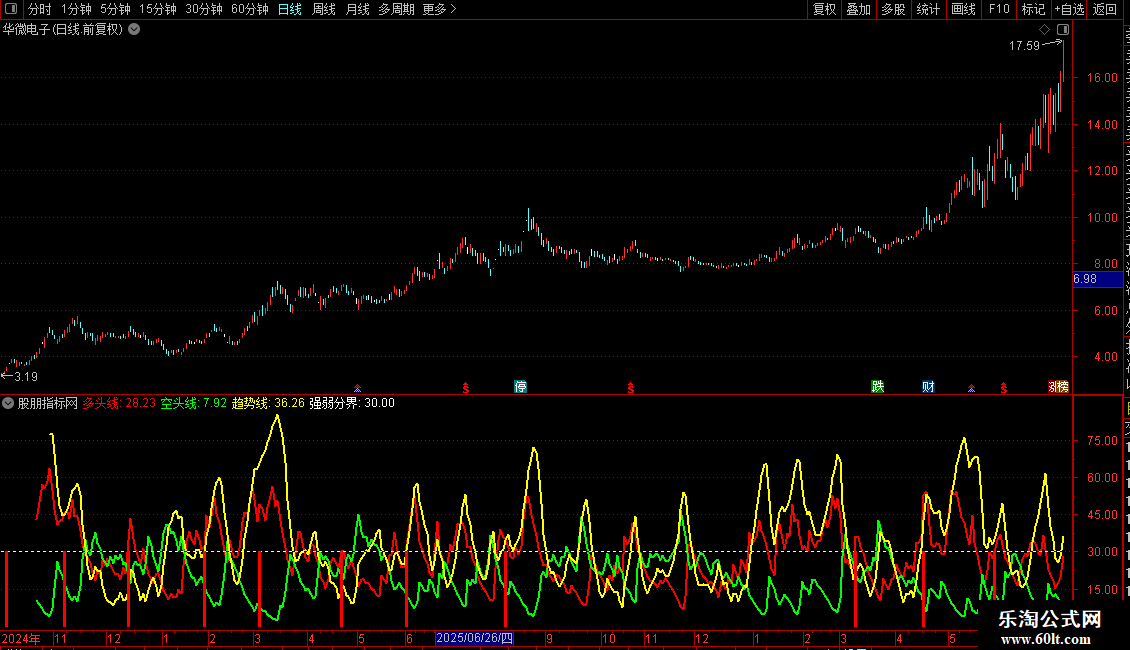
Task: Click the 涨榜 marker icon
Action: pyautogui.click(x=1058, y=387)
